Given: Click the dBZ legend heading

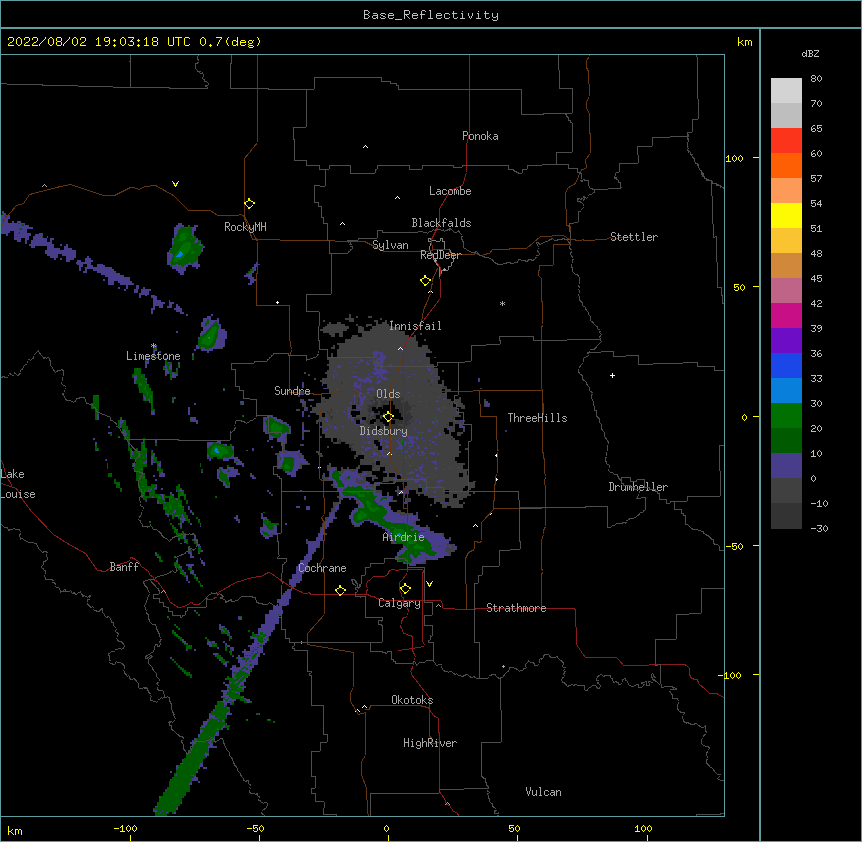Looking at the screenshot, I should [x=810, y=54].
